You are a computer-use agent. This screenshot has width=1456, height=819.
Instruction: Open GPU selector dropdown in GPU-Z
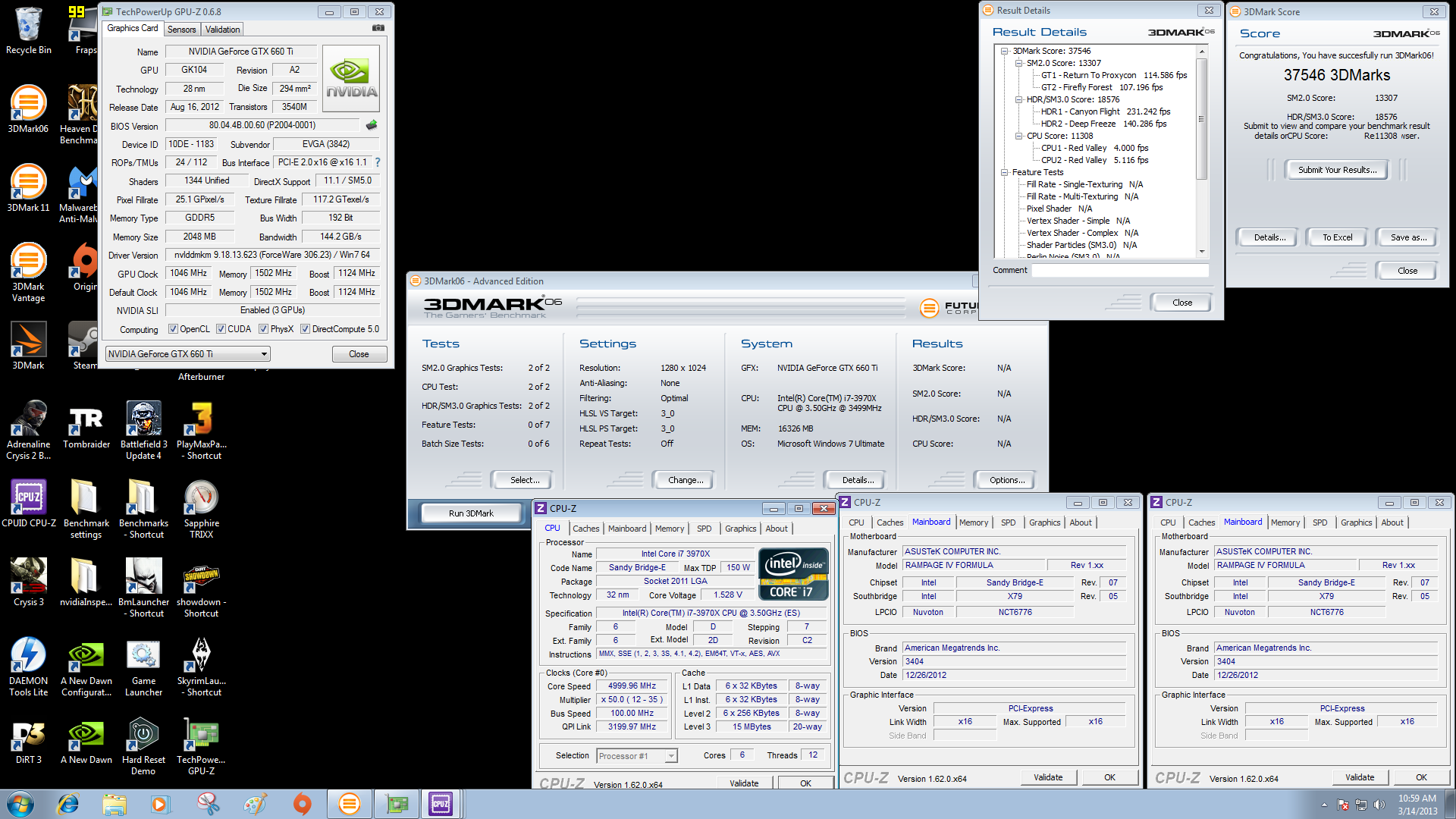[188, 354]
